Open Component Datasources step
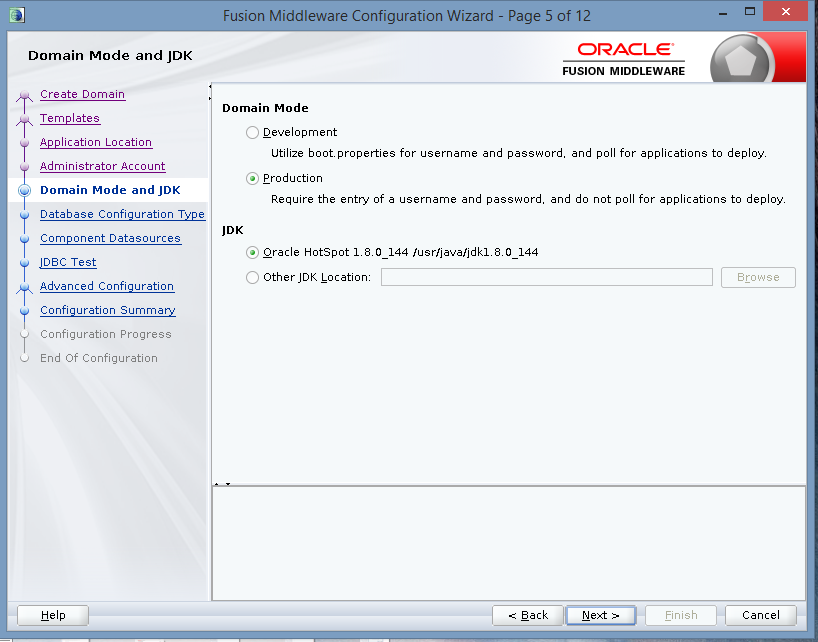The height and width of the screenshot is (642, 818). (111, 238)
